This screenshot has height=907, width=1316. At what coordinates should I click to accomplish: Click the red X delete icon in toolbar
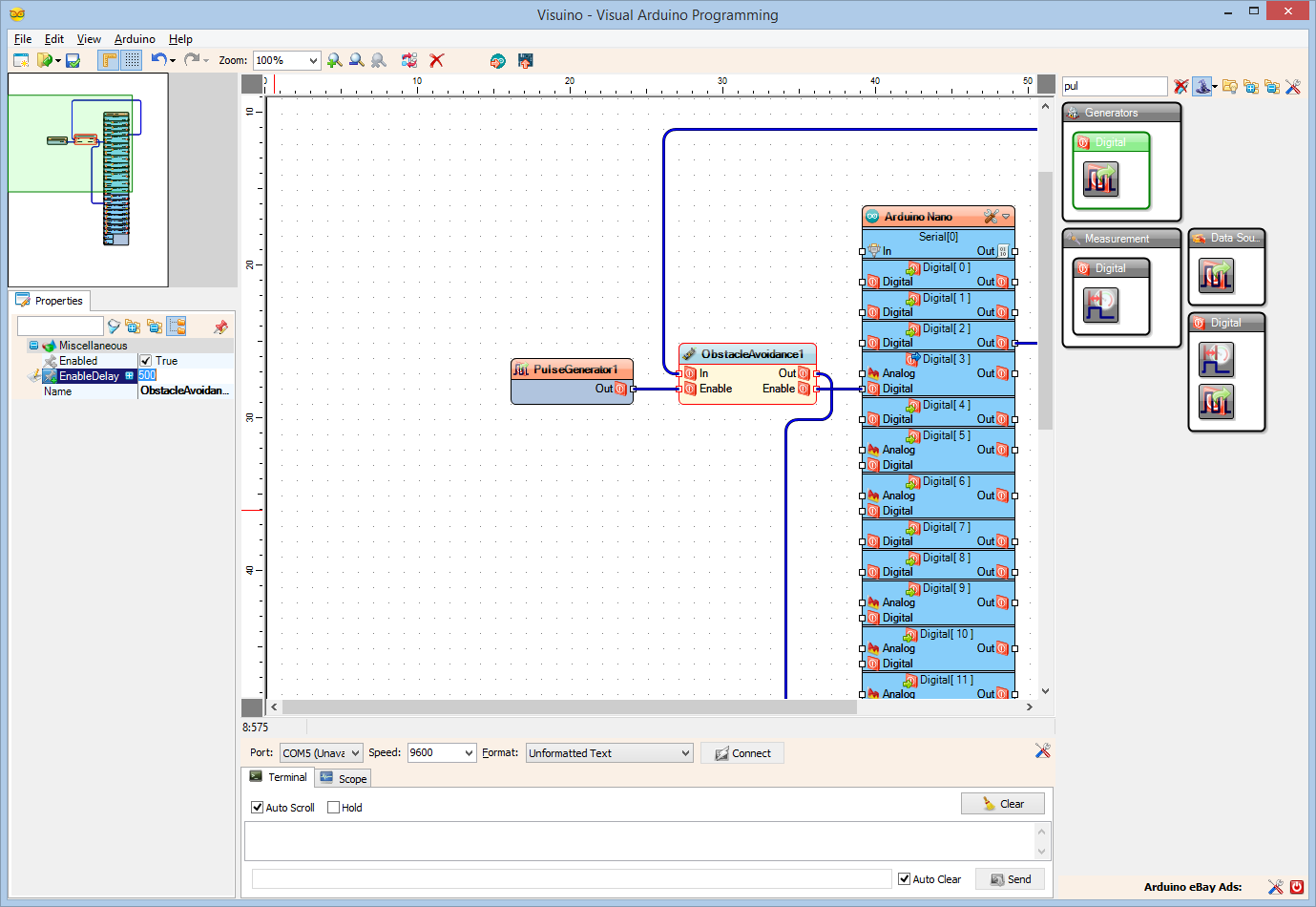(437, 60)
